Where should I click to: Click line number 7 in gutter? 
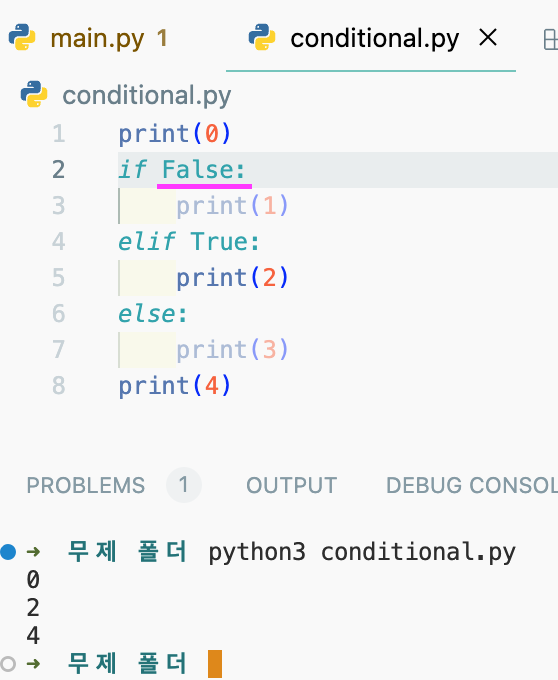(x=59, y=350)
